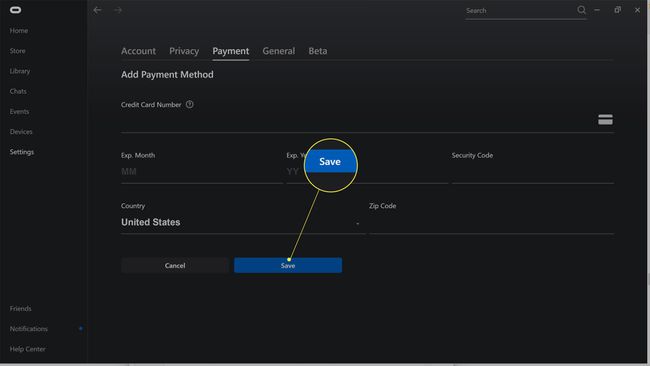This screenshot has height=366, width=650.
Task: Click the blue Save button
Action: pos(288,265)
